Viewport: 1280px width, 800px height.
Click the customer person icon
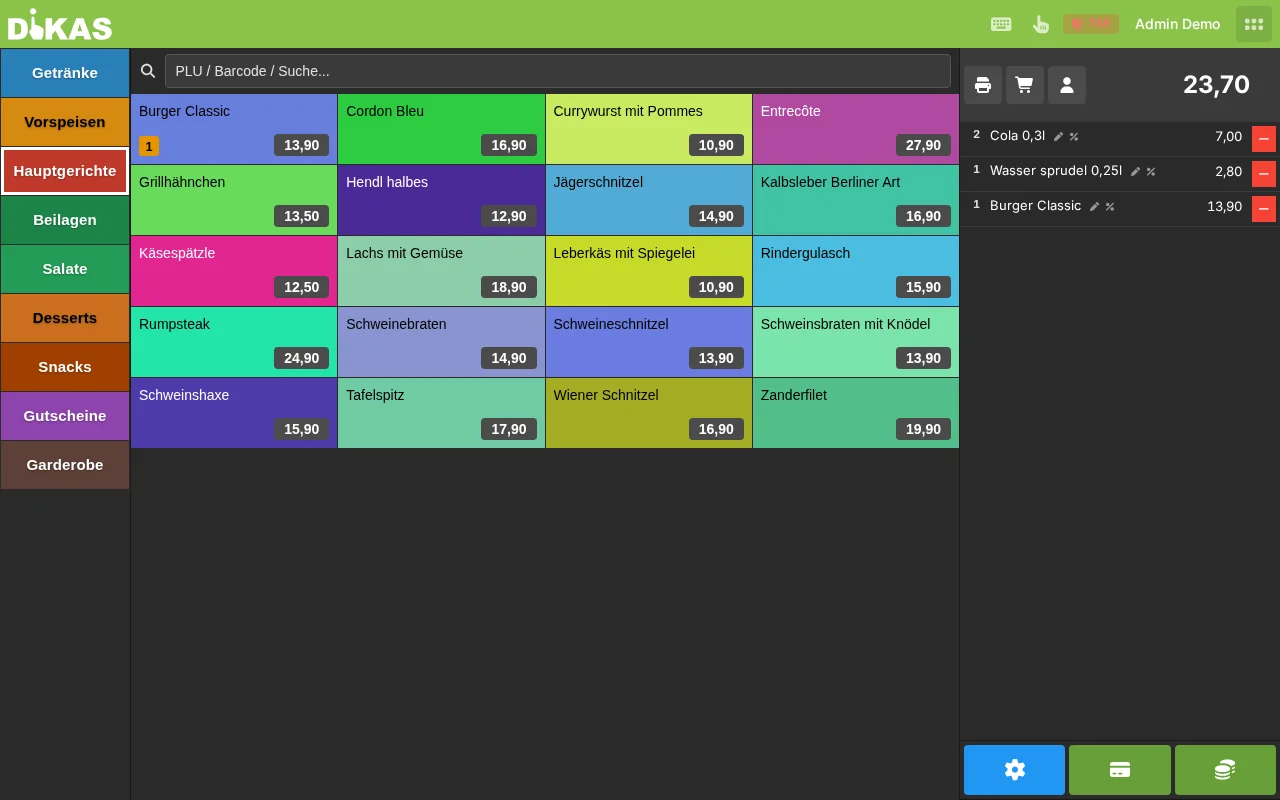click(x=1067, y=85)
